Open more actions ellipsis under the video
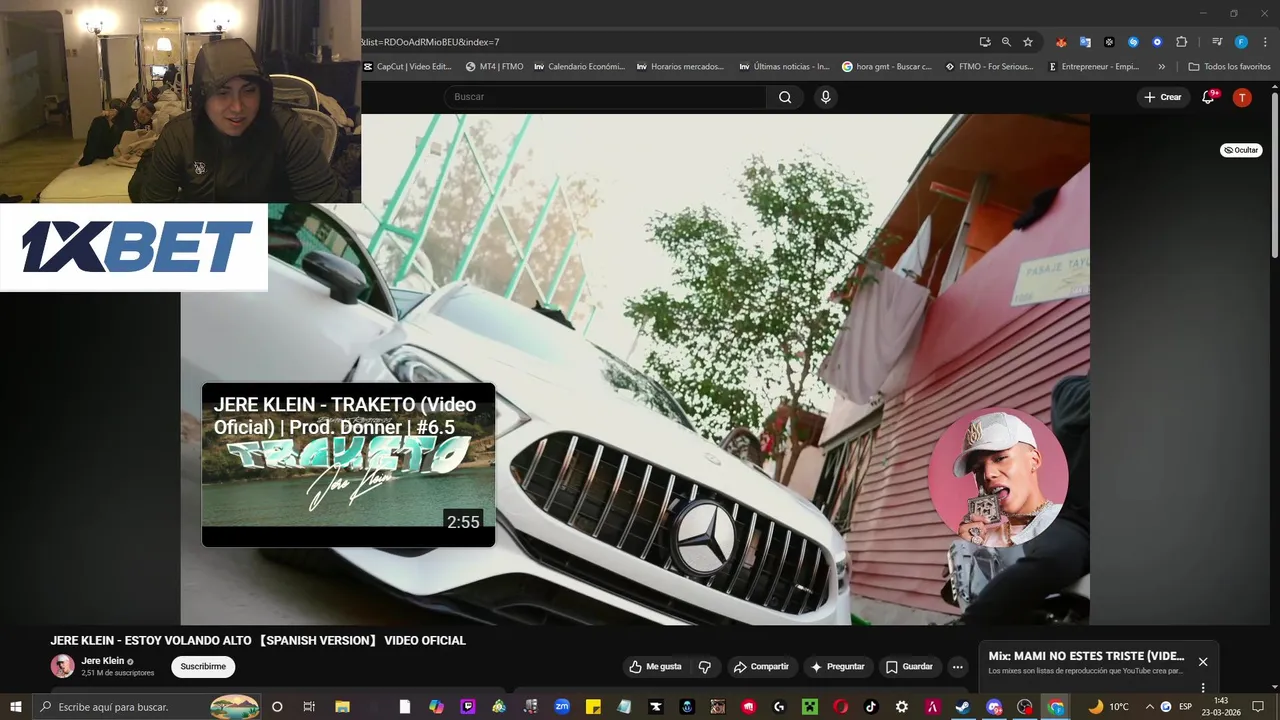Viewport: 1280px width, 720px height. coord(957,667)
